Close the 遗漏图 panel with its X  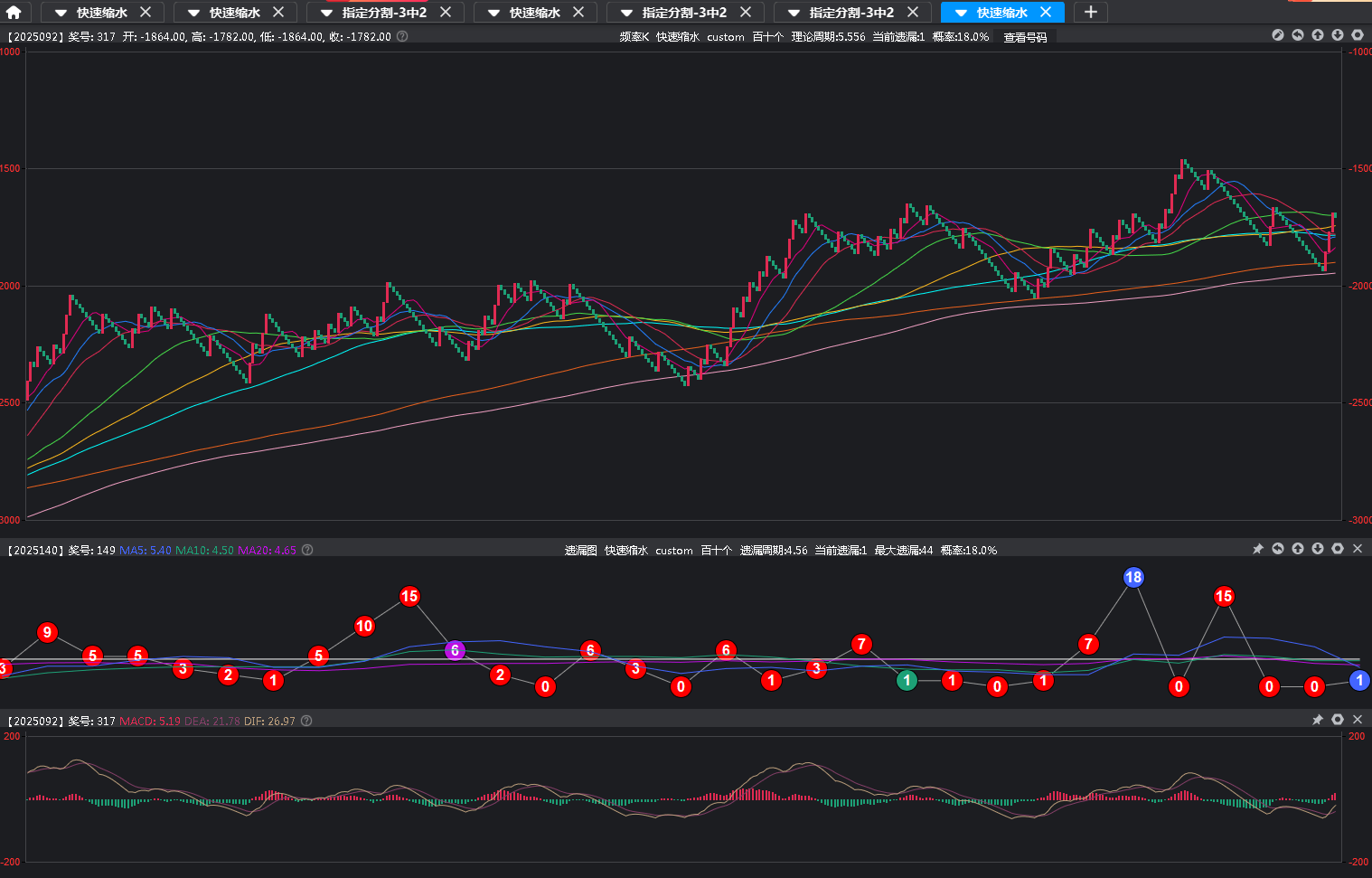(1358, 549)
